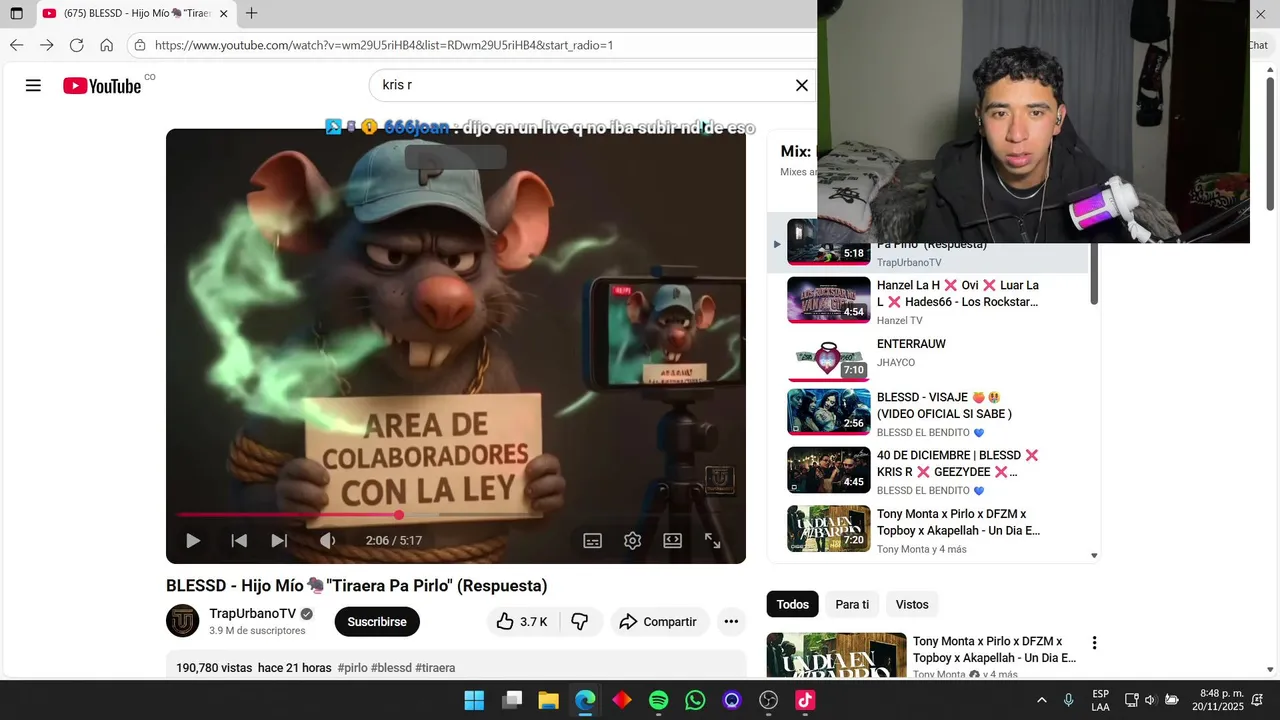The image size is (1280, 720).
Task: Open the YouTube guide hamburger menu
Action: [33, 86]
